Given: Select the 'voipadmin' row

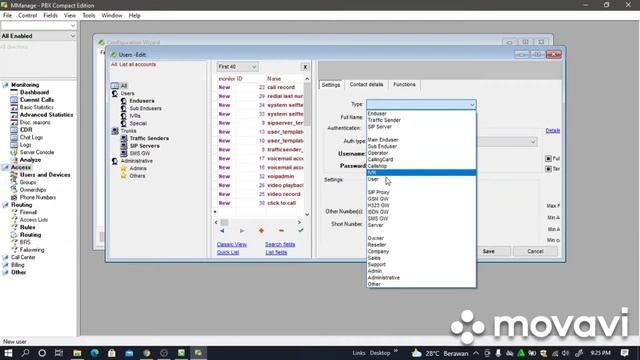Looking at the screenshot, I should pos(260,176).
